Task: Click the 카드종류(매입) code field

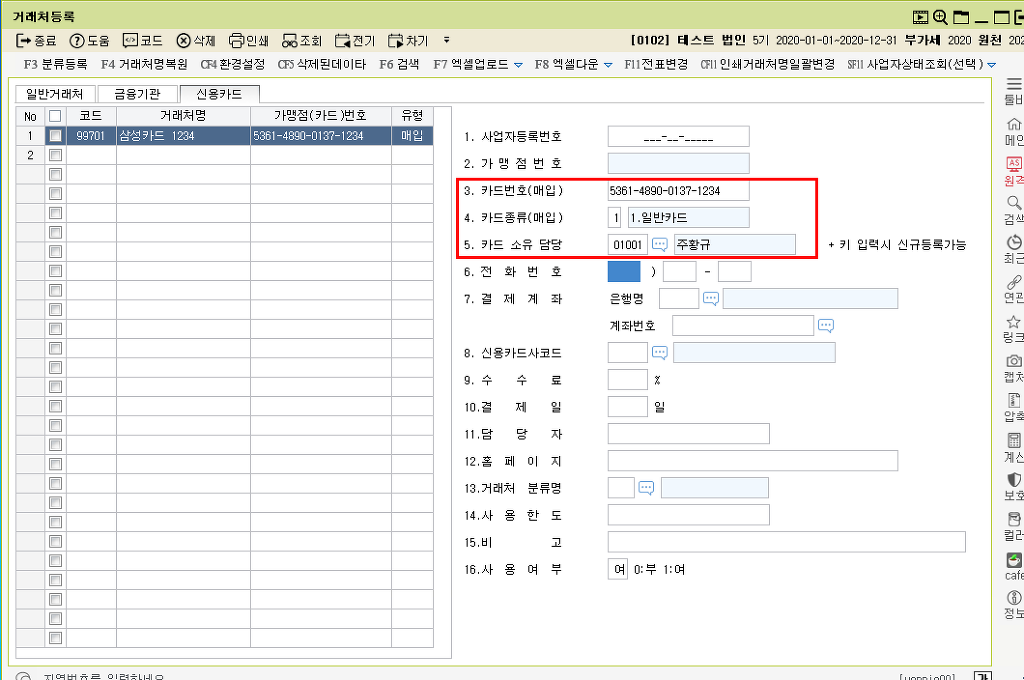Action: coord(615,218)
